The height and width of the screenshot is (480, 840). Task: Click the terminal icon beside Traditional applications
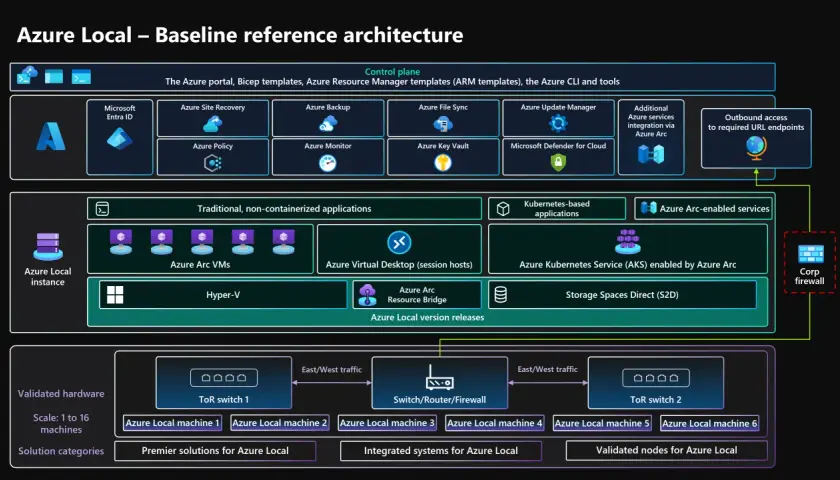pyautogui.click(x=102, y=209)
